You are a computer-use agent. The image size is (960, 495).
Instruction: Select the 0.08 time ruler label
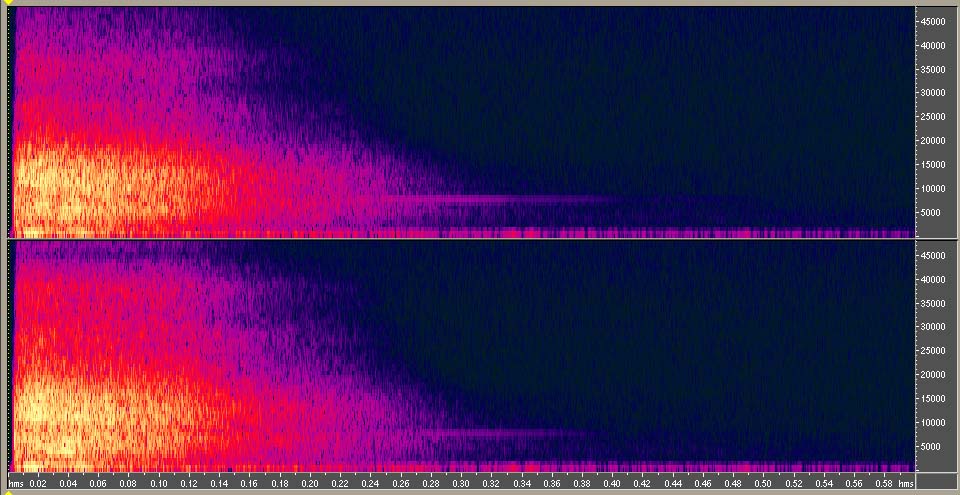tap(129, 483)
